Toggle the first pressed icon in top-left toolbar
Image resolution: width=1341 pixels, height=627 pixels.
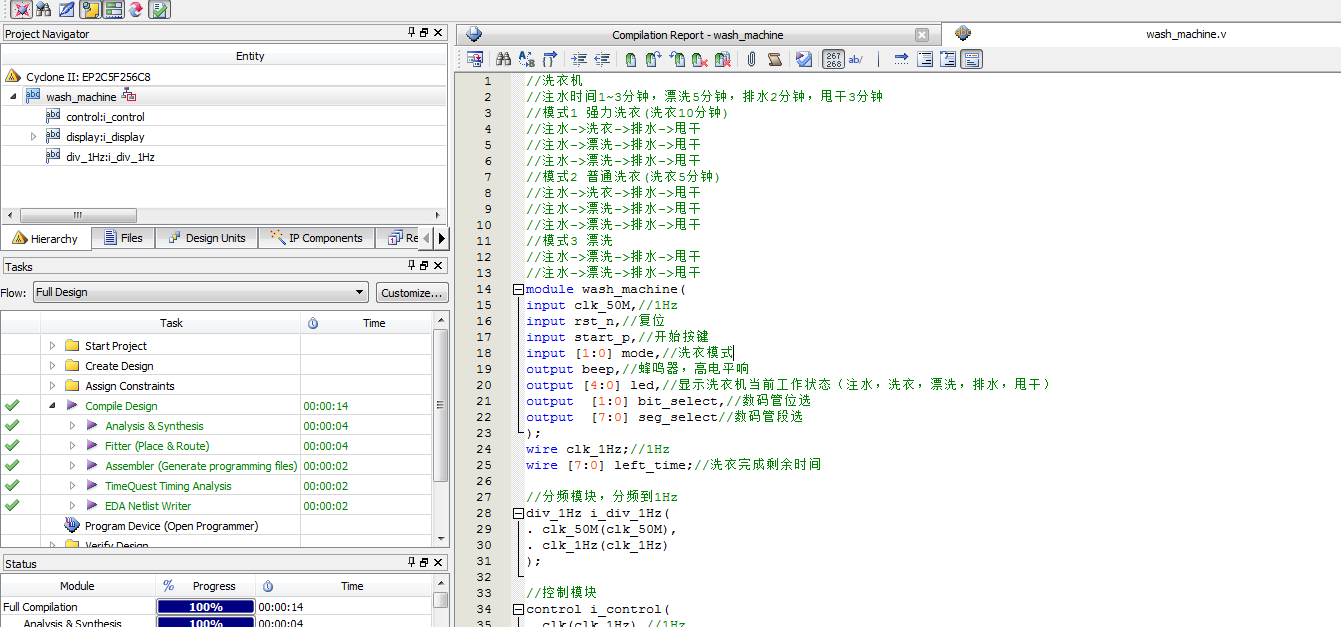[x=21, y=10]
